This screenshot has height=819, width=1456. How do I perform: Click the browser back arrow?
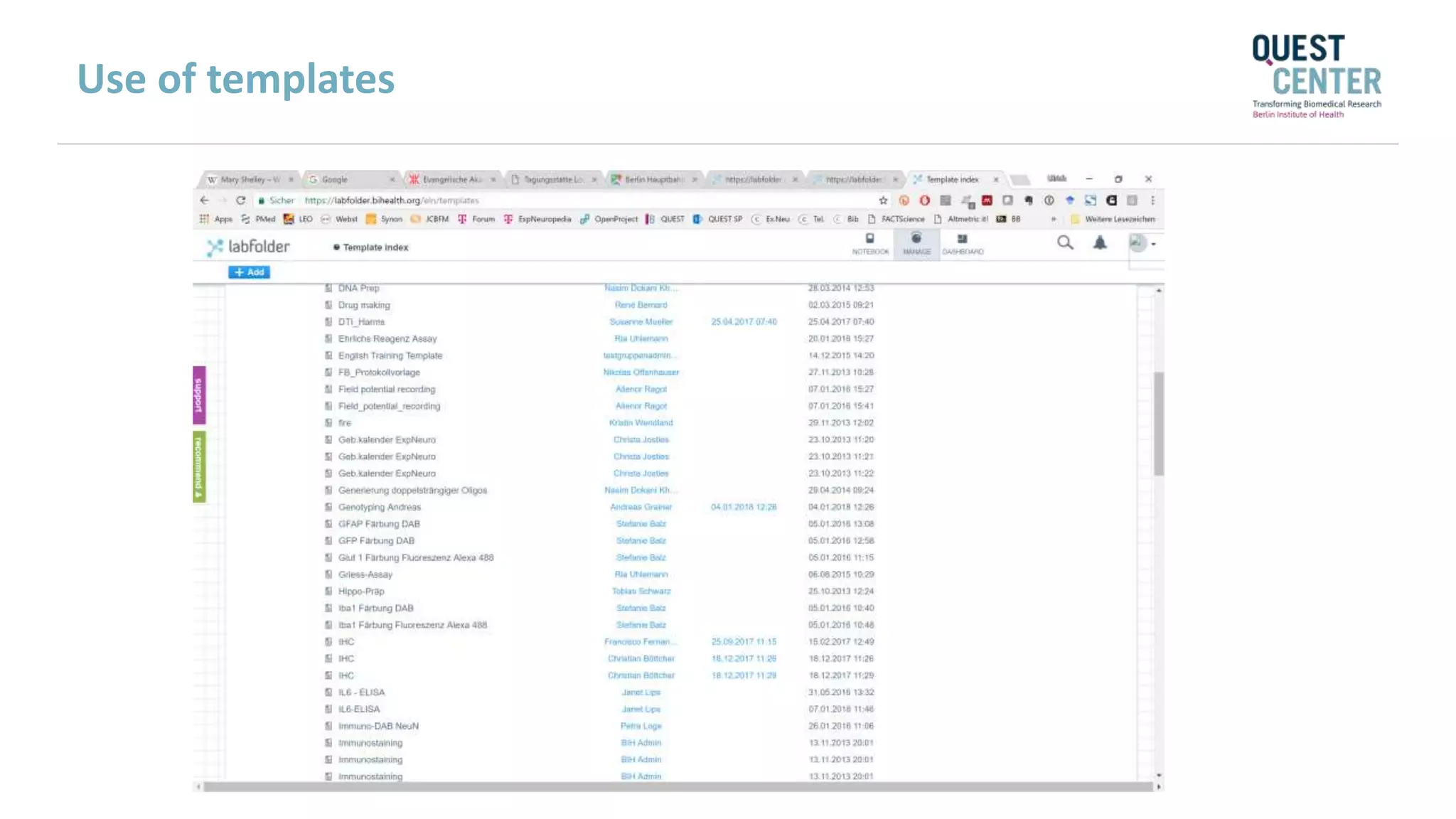point(205,200)
